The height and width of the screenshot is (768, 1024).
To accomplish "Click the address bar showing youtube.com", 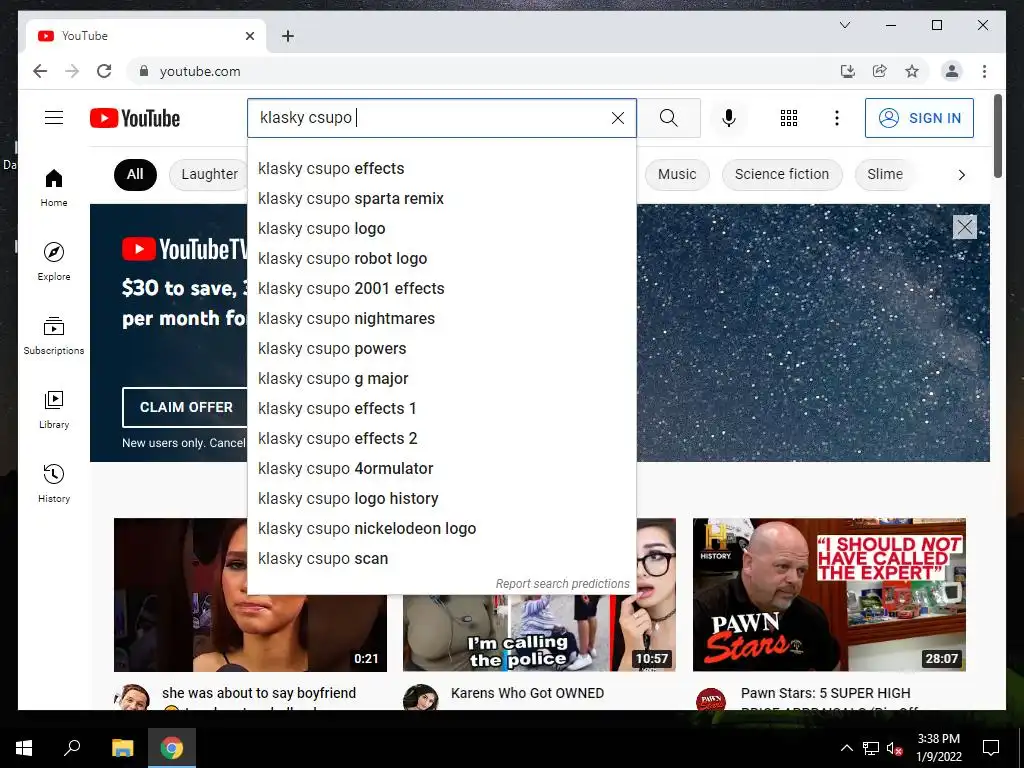I will tap(483, 71).
